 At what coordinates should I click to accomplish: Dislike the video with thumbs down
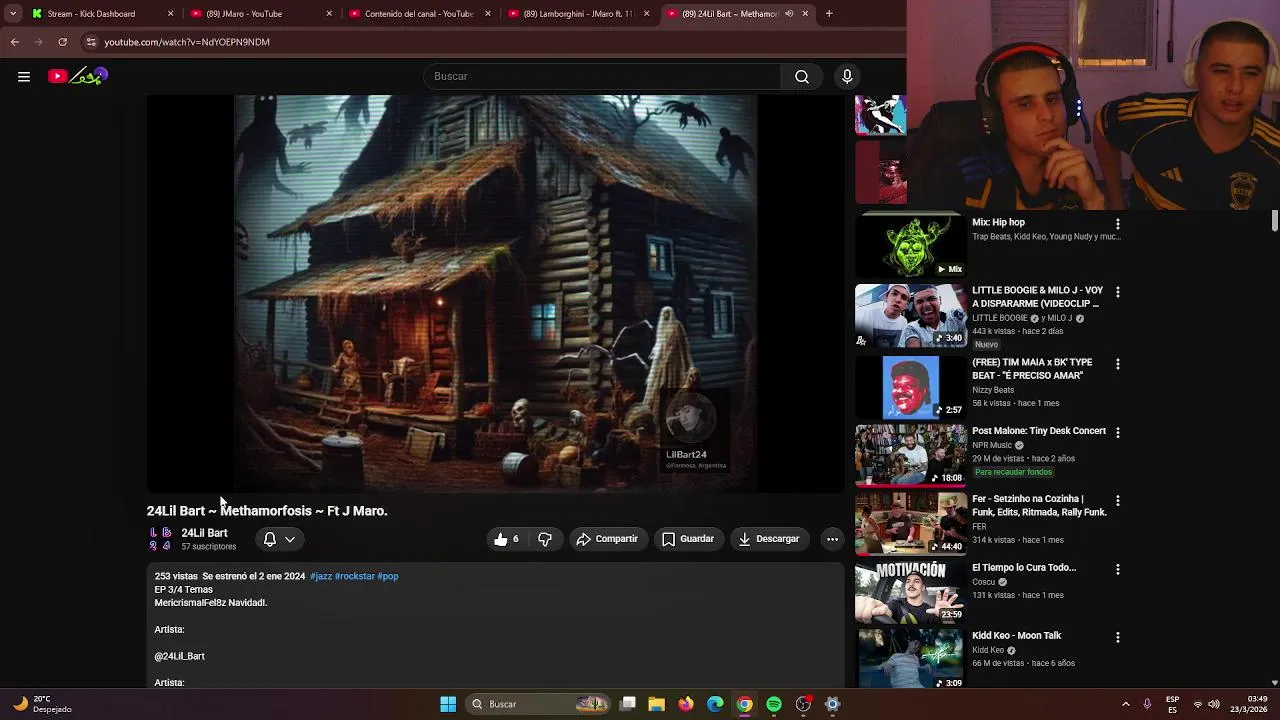pyautogui.click(x=545, y=539)
